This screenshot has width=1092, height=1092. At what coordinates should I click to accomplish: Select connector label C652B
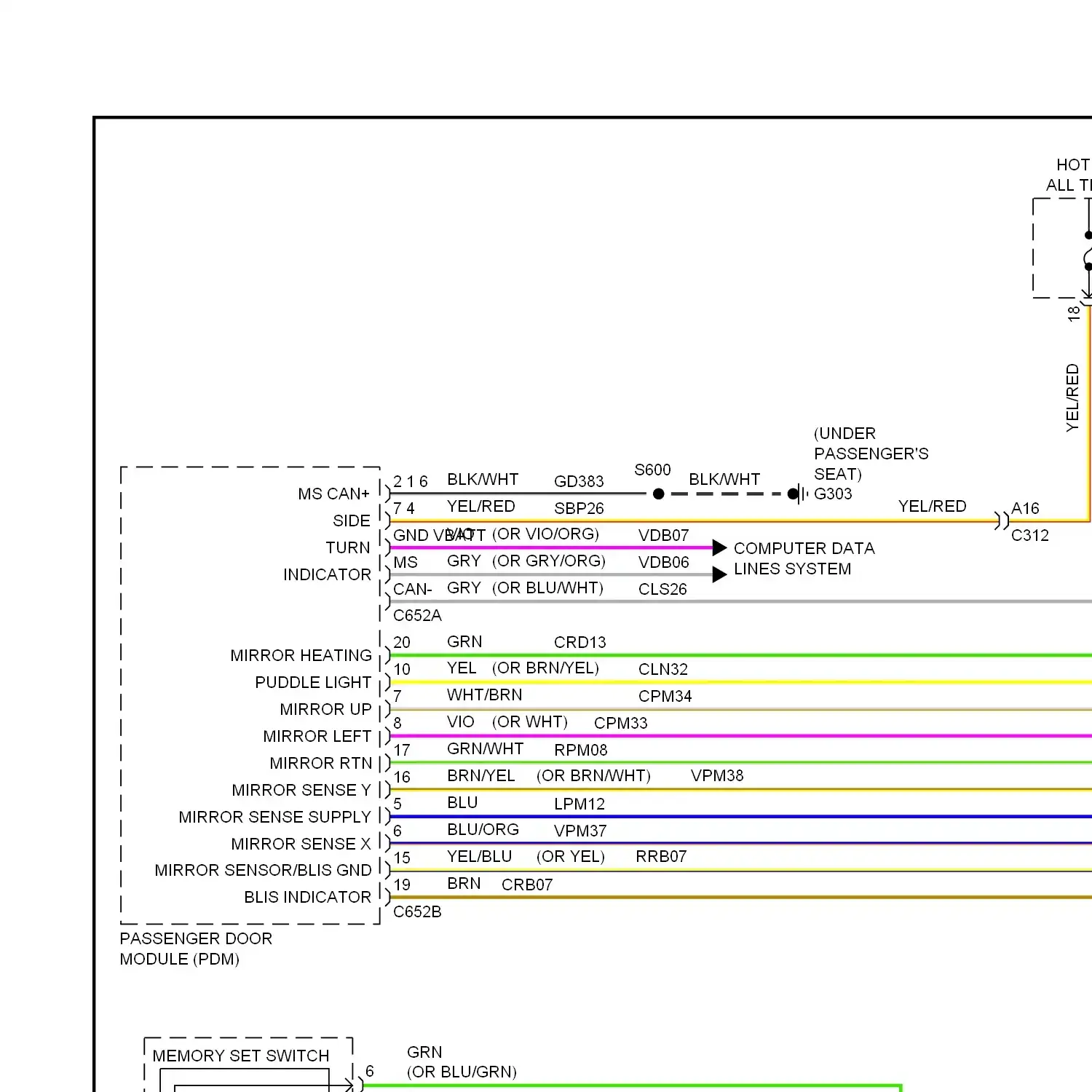coord(417,911)
